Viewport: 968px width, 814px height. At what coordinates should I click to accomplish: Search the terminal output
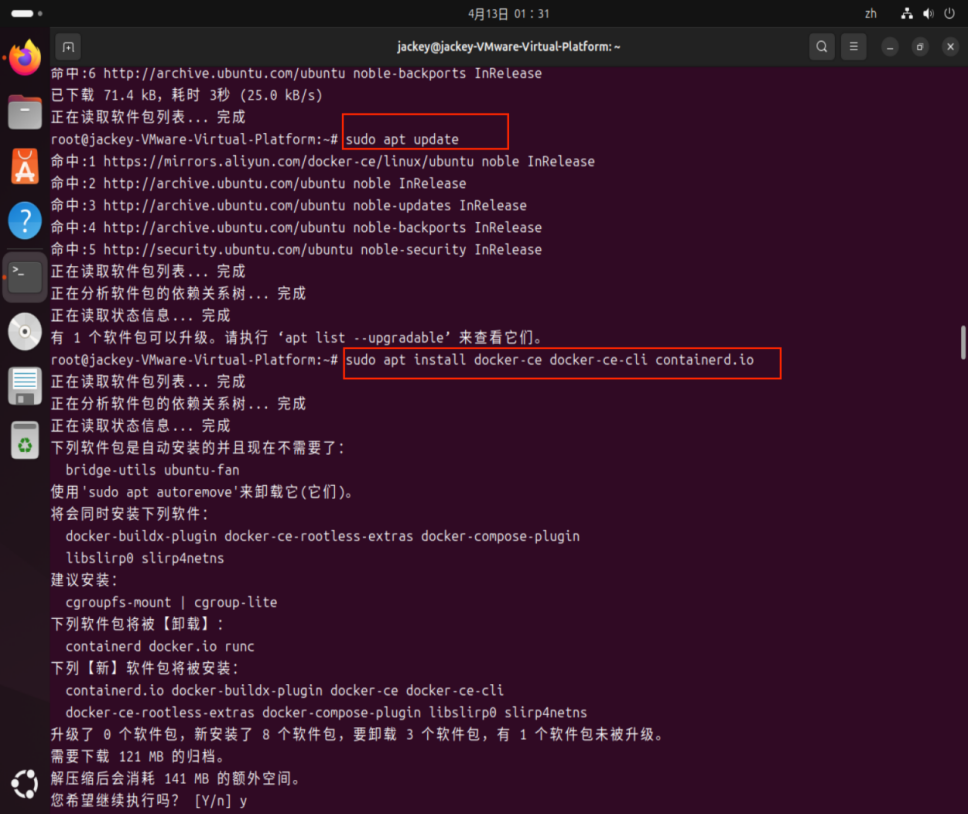pyautogui.click(x=822, y=47)
